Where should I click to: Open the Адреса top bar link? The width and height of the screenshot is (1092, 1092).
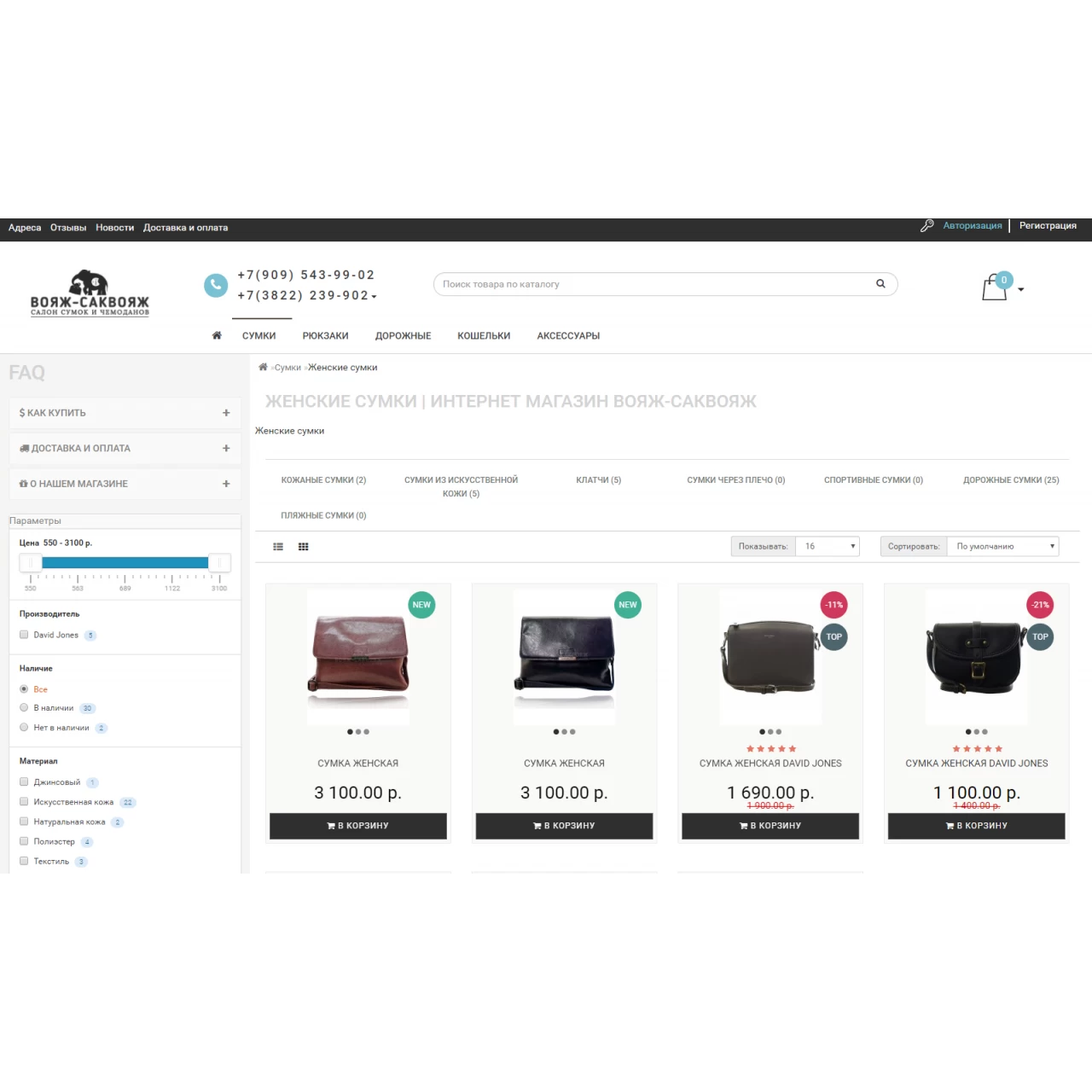pos(25,228)
